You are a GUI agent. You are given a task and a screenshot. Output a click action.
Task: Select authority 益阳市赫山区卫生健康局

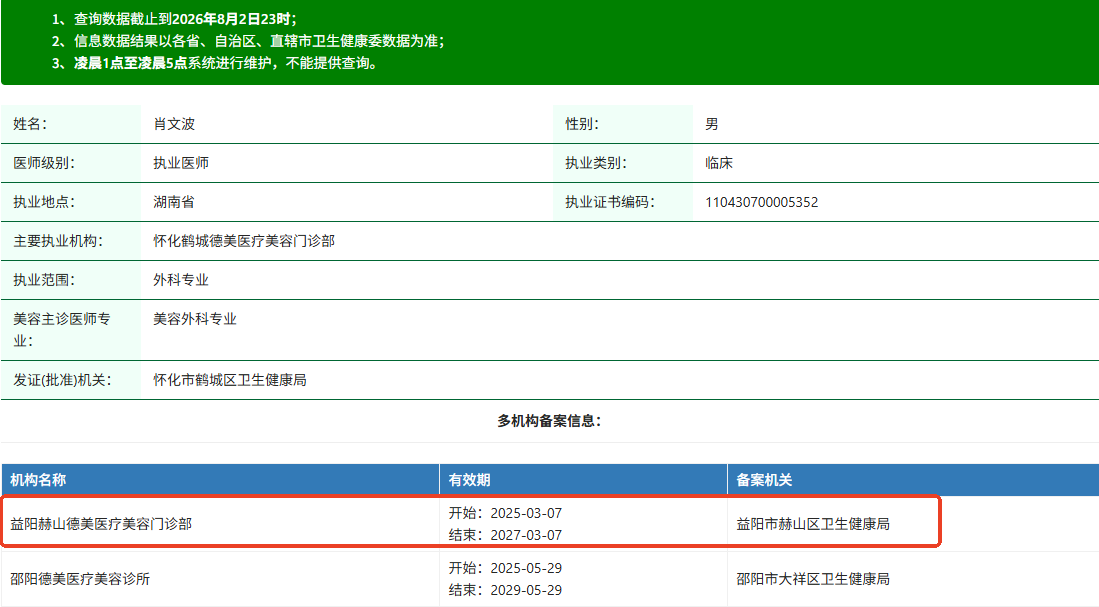click(813, 524)
